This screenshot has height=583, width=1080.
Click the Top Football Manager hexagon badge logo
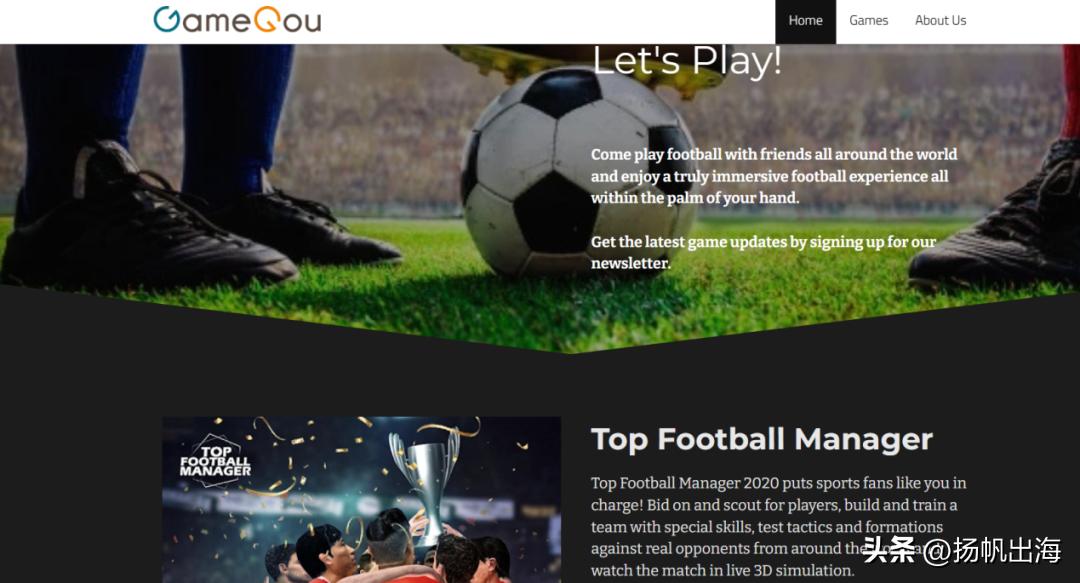point(215,460)
